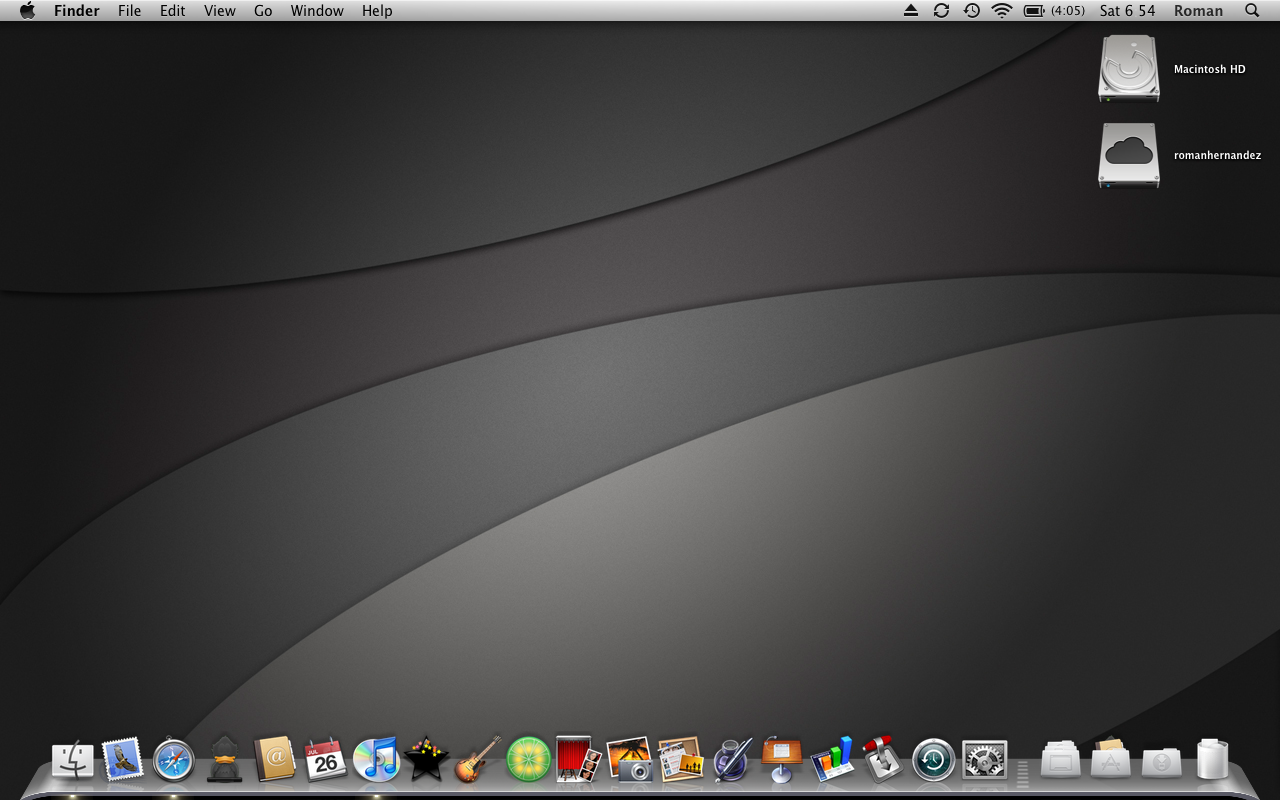Open Time Machine in the Dock
1280x800 pixels.
click(x=934, y=761)
